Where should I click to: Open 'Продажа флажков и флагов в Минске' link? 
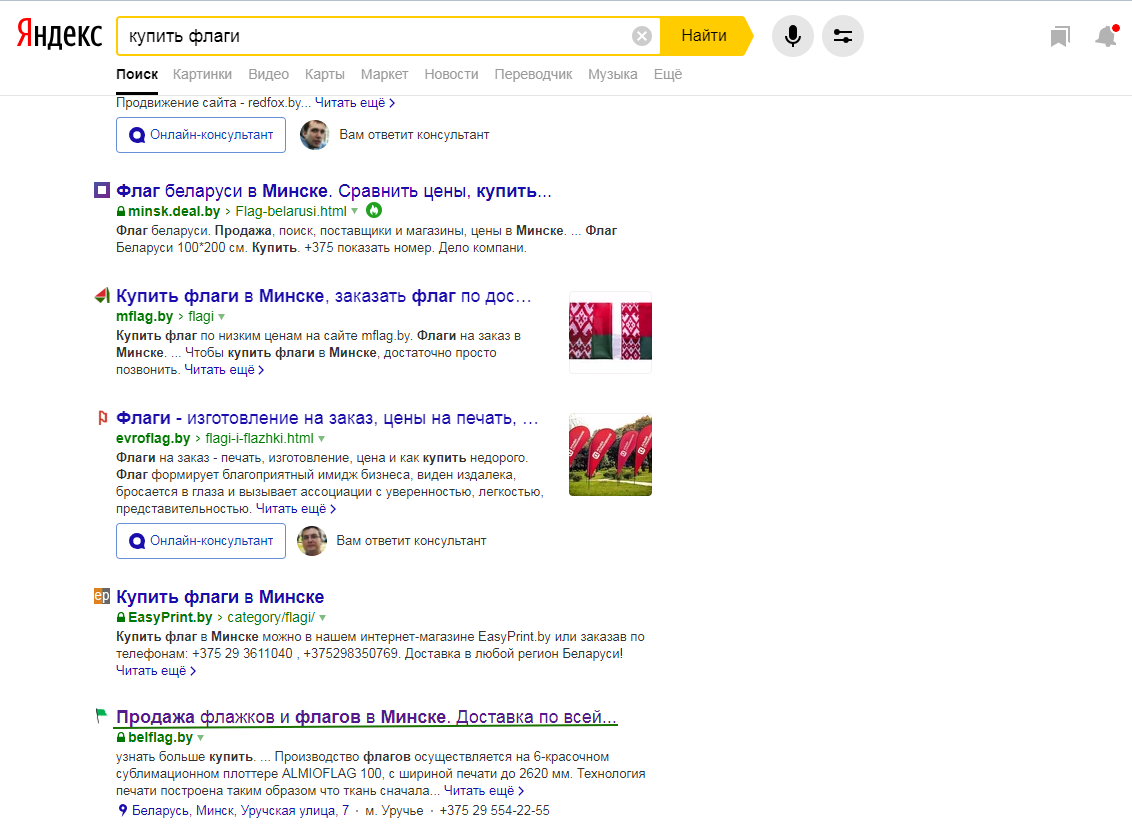[x=366, y=717]
